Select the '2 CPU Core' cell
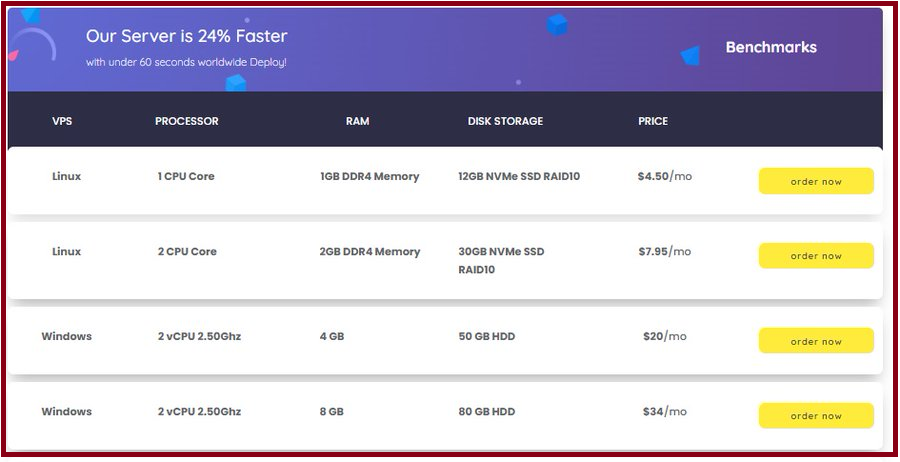The width and height of the screenshot is (900, 462). (187, 251)
